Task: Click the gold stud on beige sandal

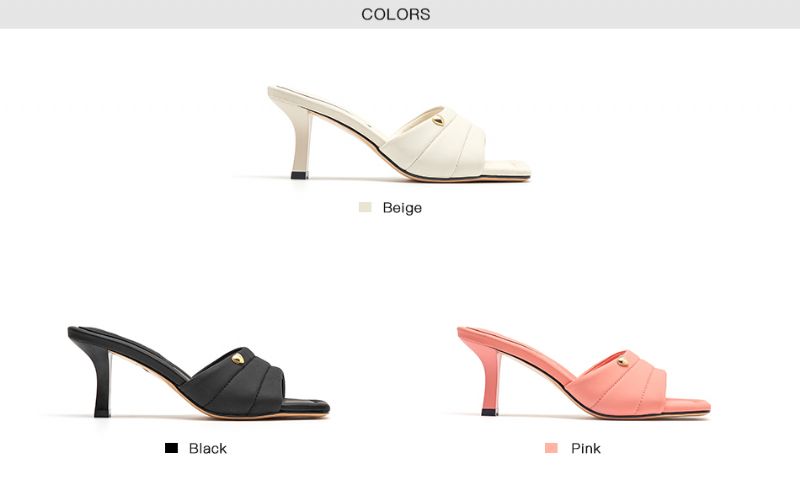Action: [x=438, y=121]
